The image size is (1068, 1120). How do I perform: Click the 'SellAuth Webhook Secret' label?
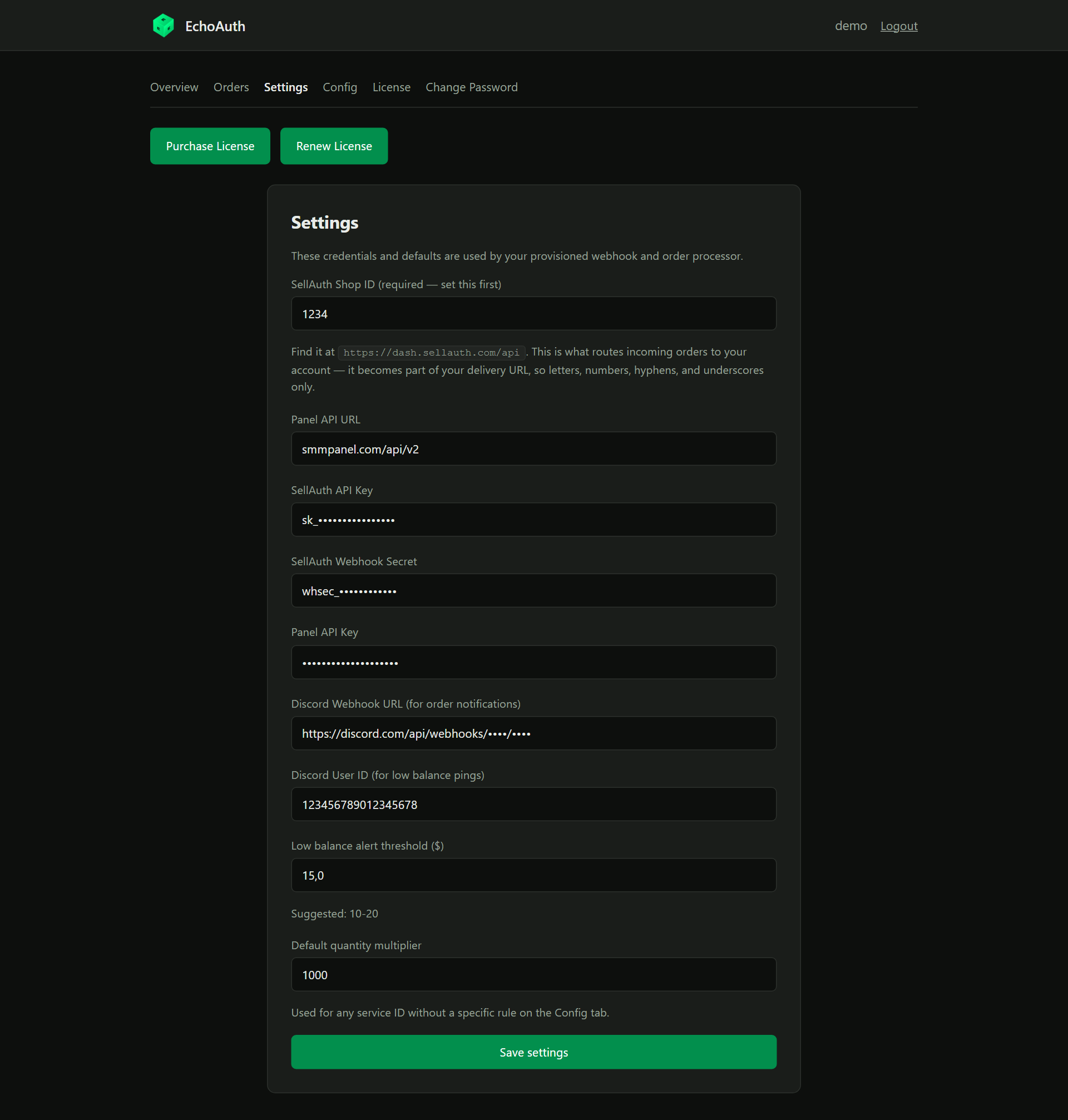(x=354, y=561)
